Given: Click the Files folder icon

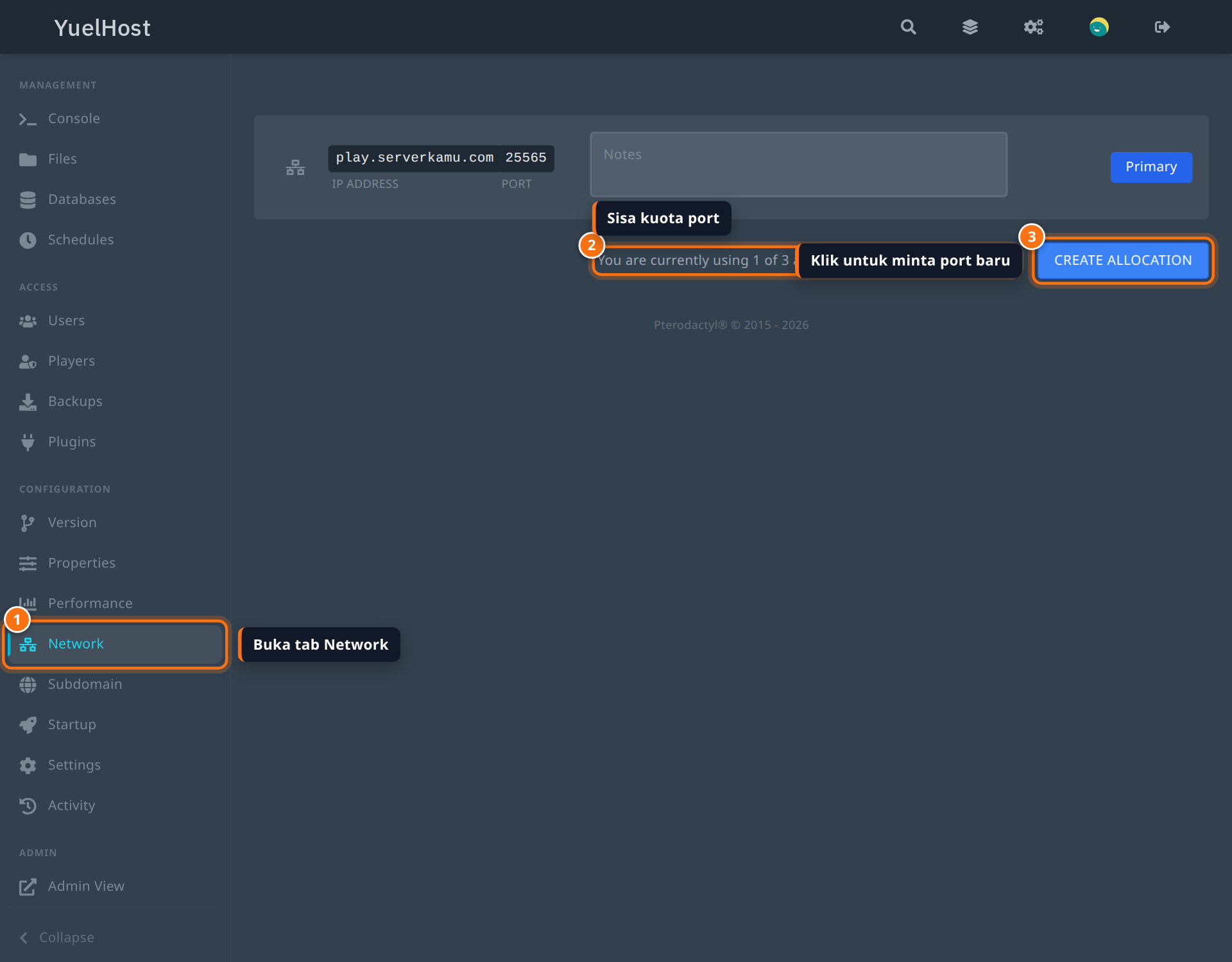Looking at the screenshot, I should [28, 160].
